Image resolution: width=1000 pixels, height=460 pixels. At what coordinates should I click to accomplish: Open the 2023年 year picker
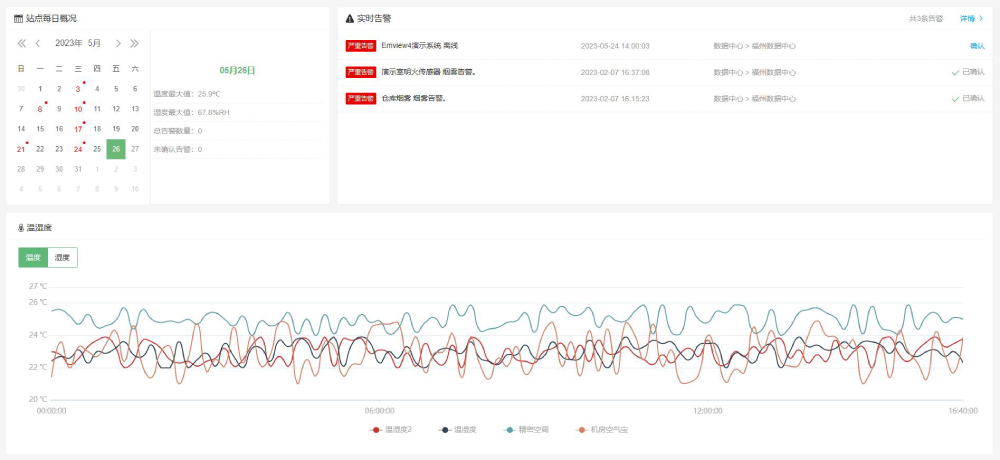(68, 43)
